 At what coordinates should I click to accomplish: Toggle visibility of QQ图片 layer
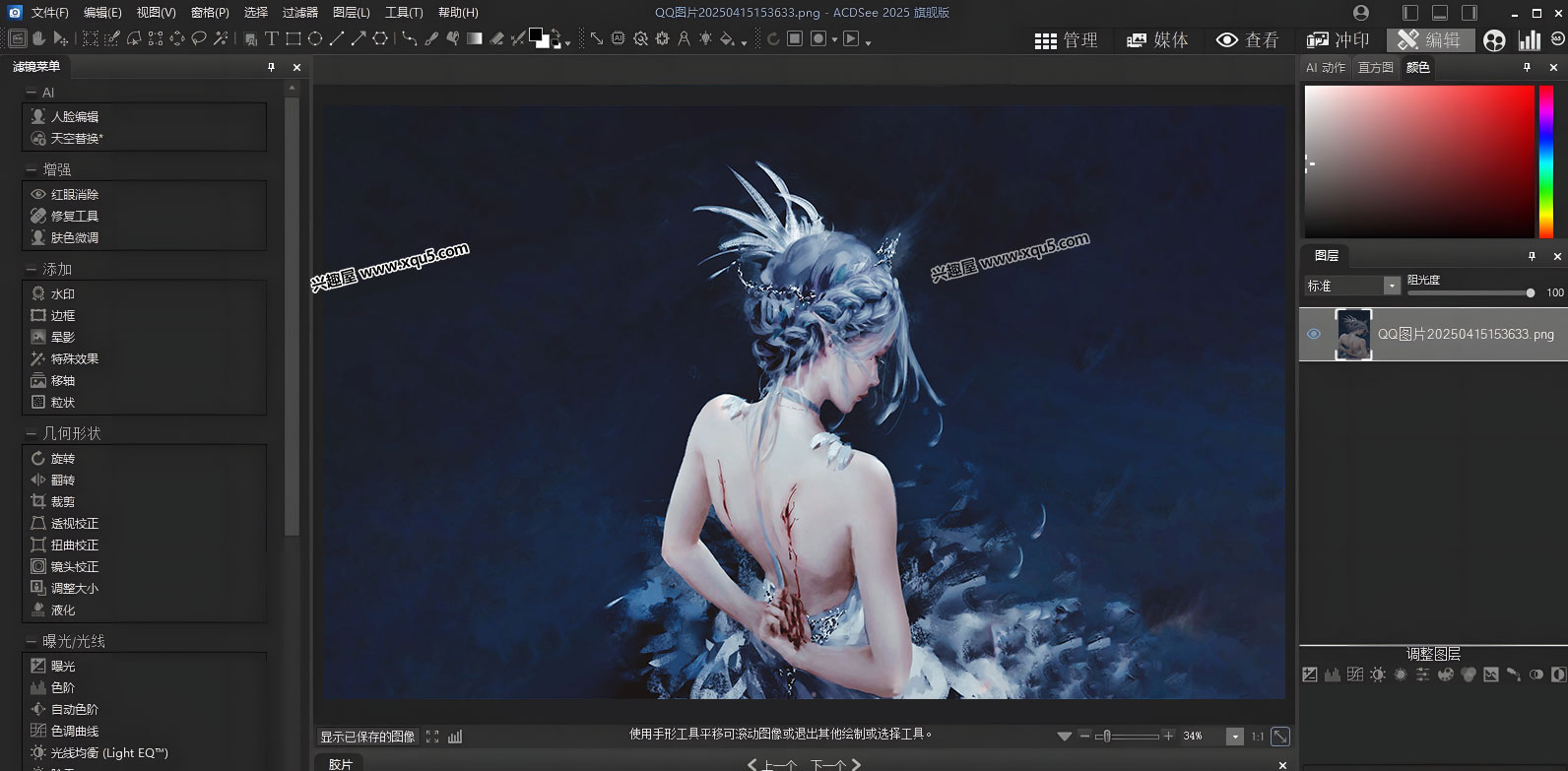point(1314,334)
